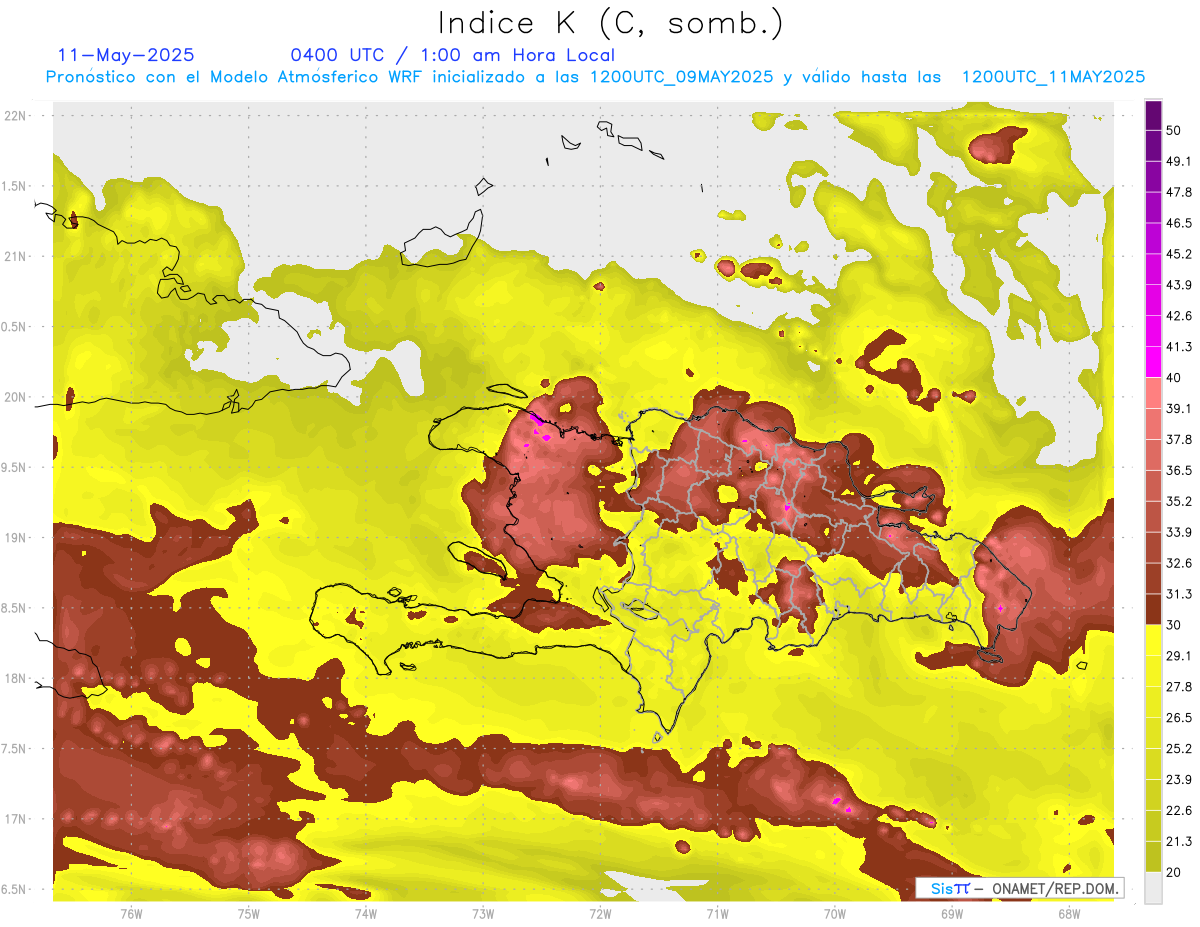
Task: Click "0400 UTC / 1:00 am Hora Local" text
Action: pyautogui.click(x=452, y=55)
